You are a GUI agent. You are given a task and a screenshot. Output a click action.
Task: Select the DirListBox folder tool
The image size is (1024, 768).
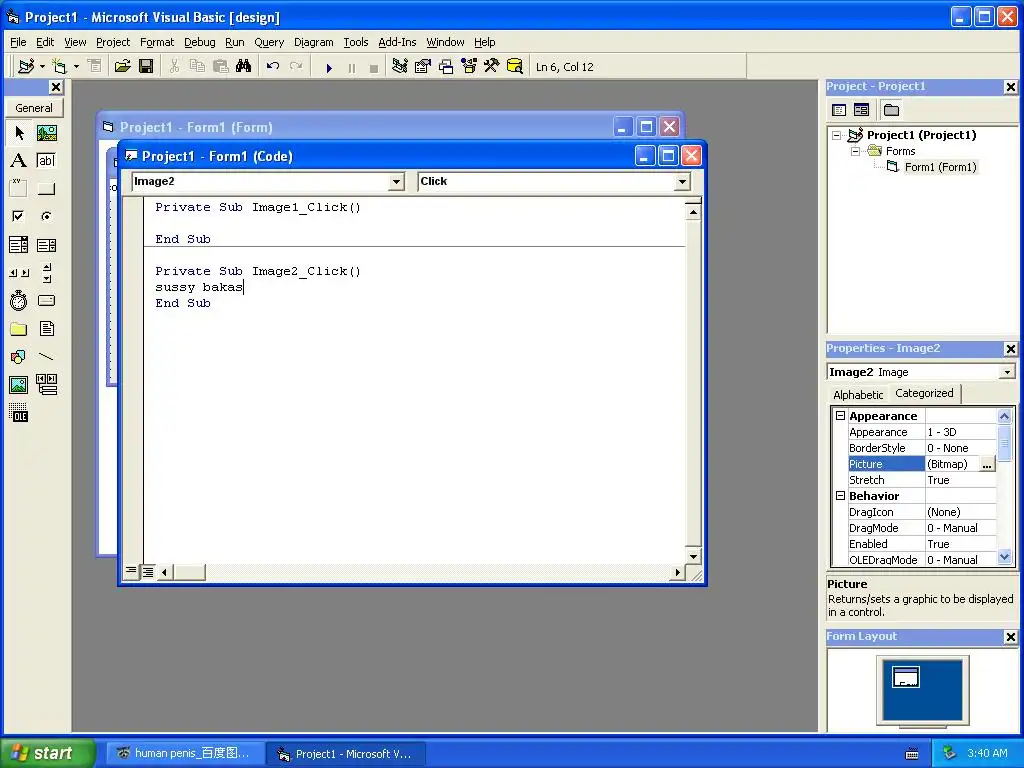tap(19, 328)
